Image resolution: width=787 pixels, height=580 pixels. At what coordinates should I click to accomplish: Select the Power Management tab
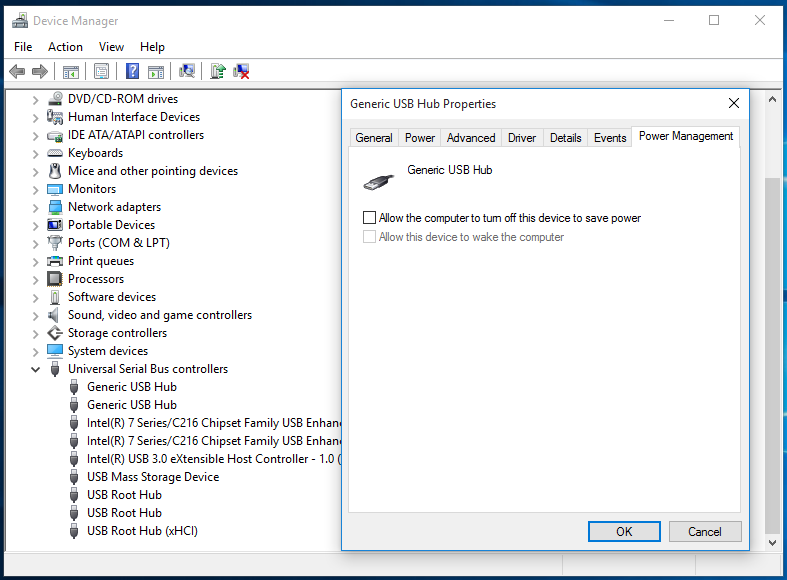686,136
